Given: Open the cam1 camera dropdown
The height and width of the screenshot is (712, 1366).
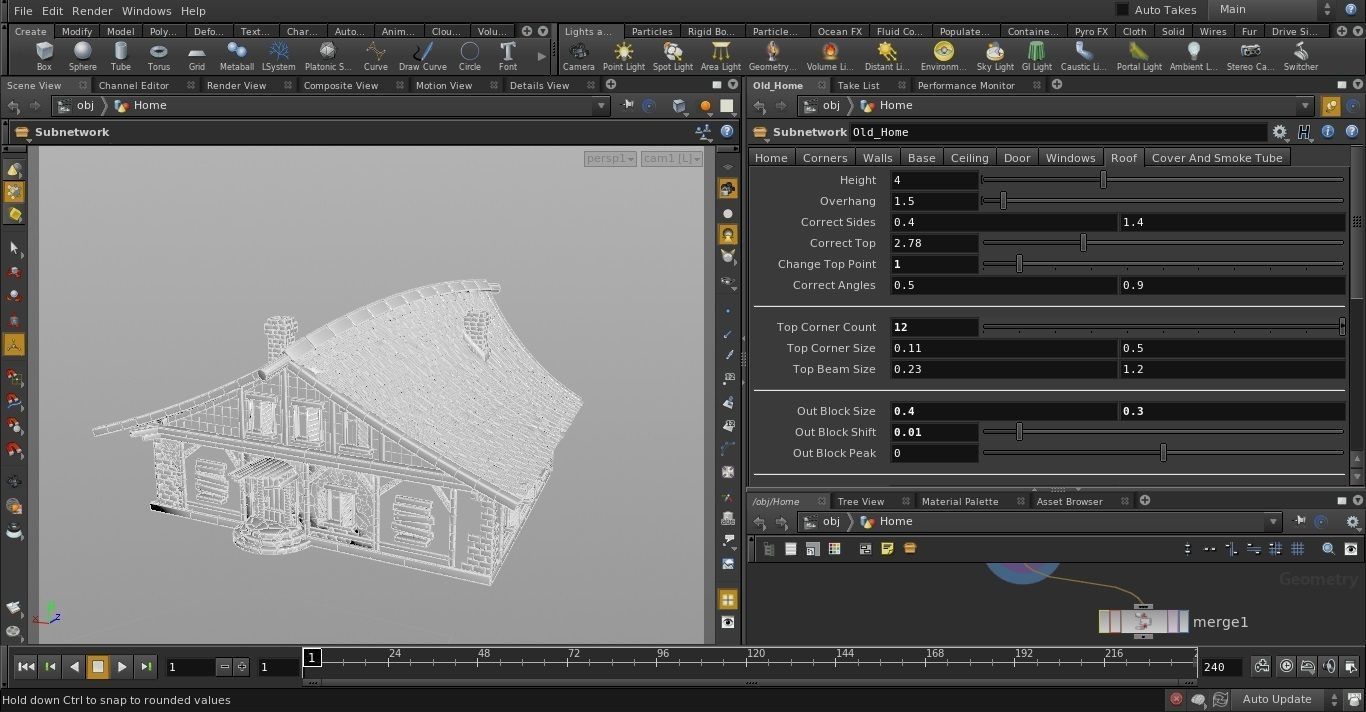Looking at the screenshot, I should pyautogui.click(x=672, y=158).
